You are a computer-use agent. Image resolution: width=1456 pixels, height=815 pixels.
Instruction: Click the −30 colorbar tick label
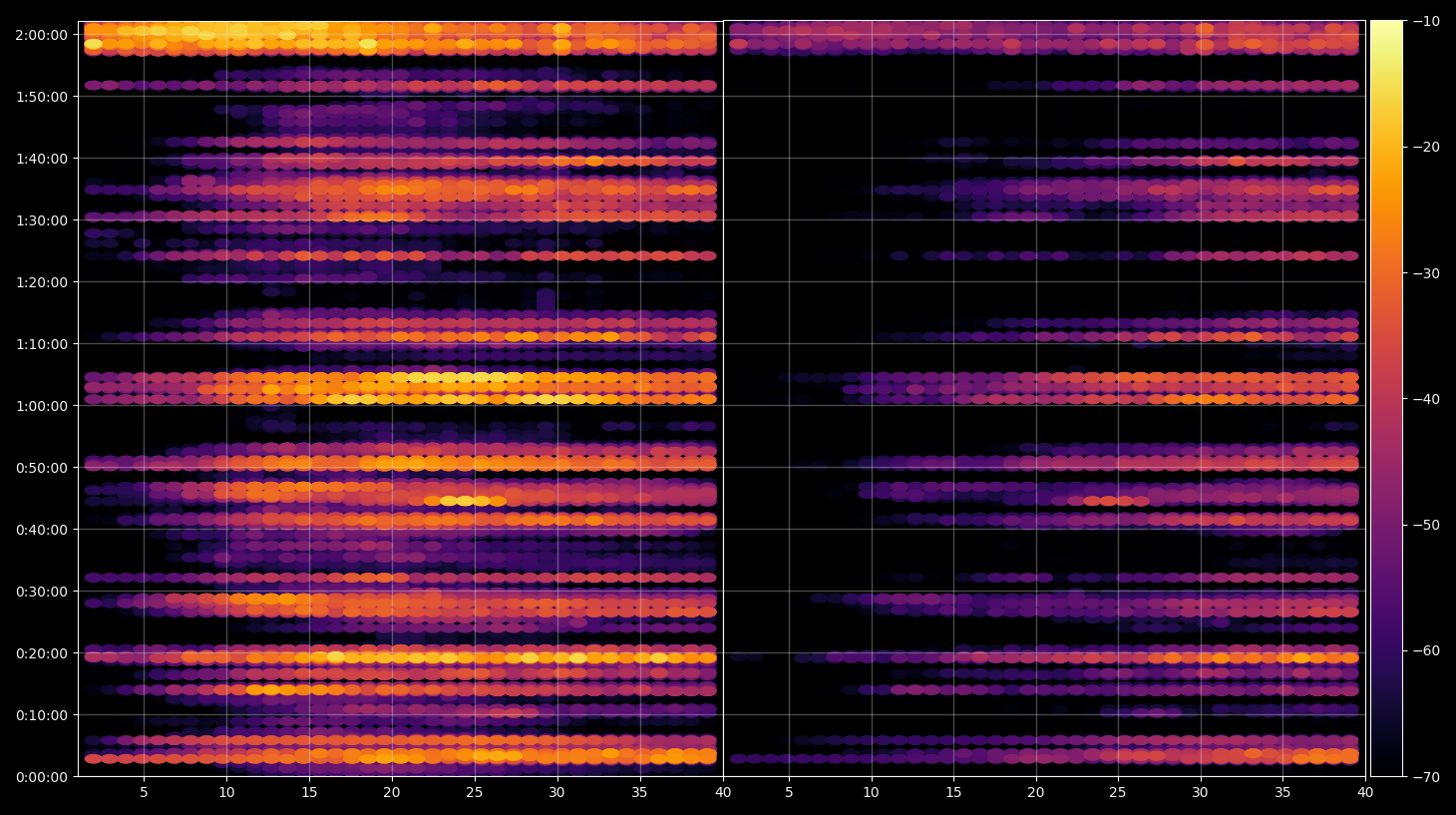[x=1426, y=273]
